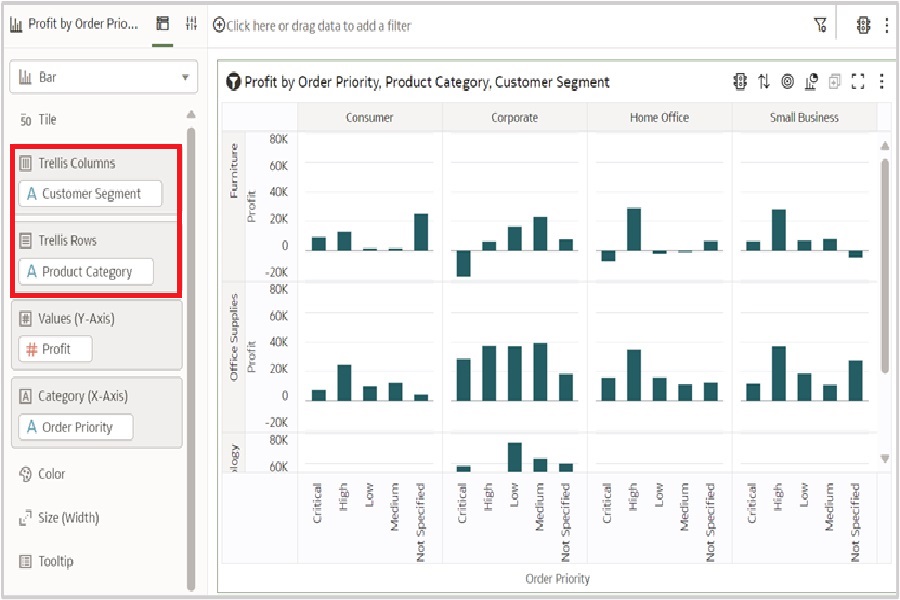Select the Customer Segment trellis pill
This screenshot has width=900, height=600.
click(91, 194)
